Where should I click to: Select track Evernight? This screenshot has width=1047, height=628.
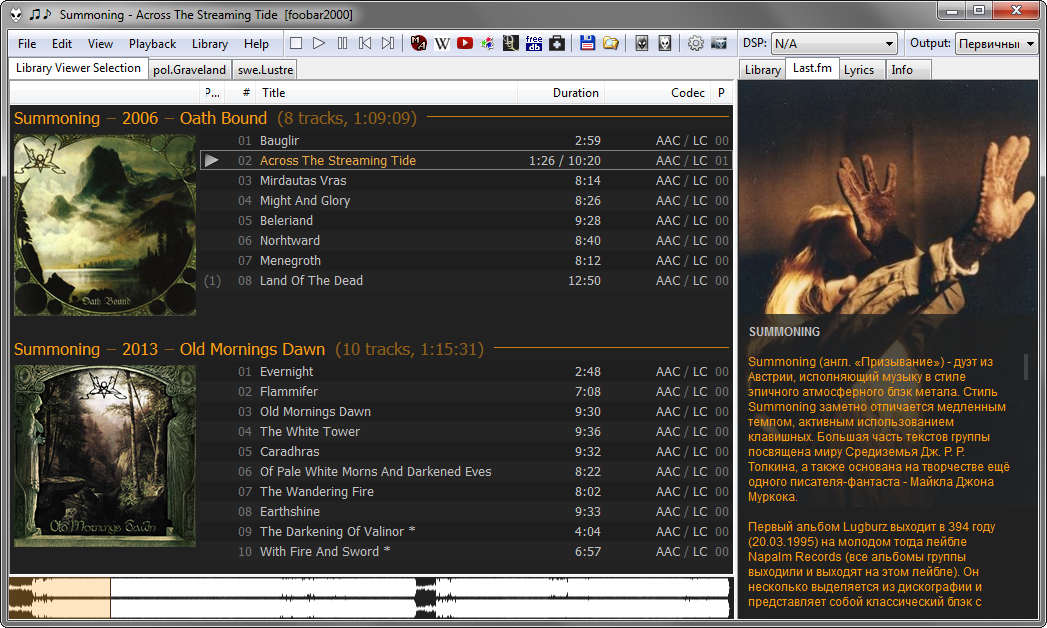[466, 372]
